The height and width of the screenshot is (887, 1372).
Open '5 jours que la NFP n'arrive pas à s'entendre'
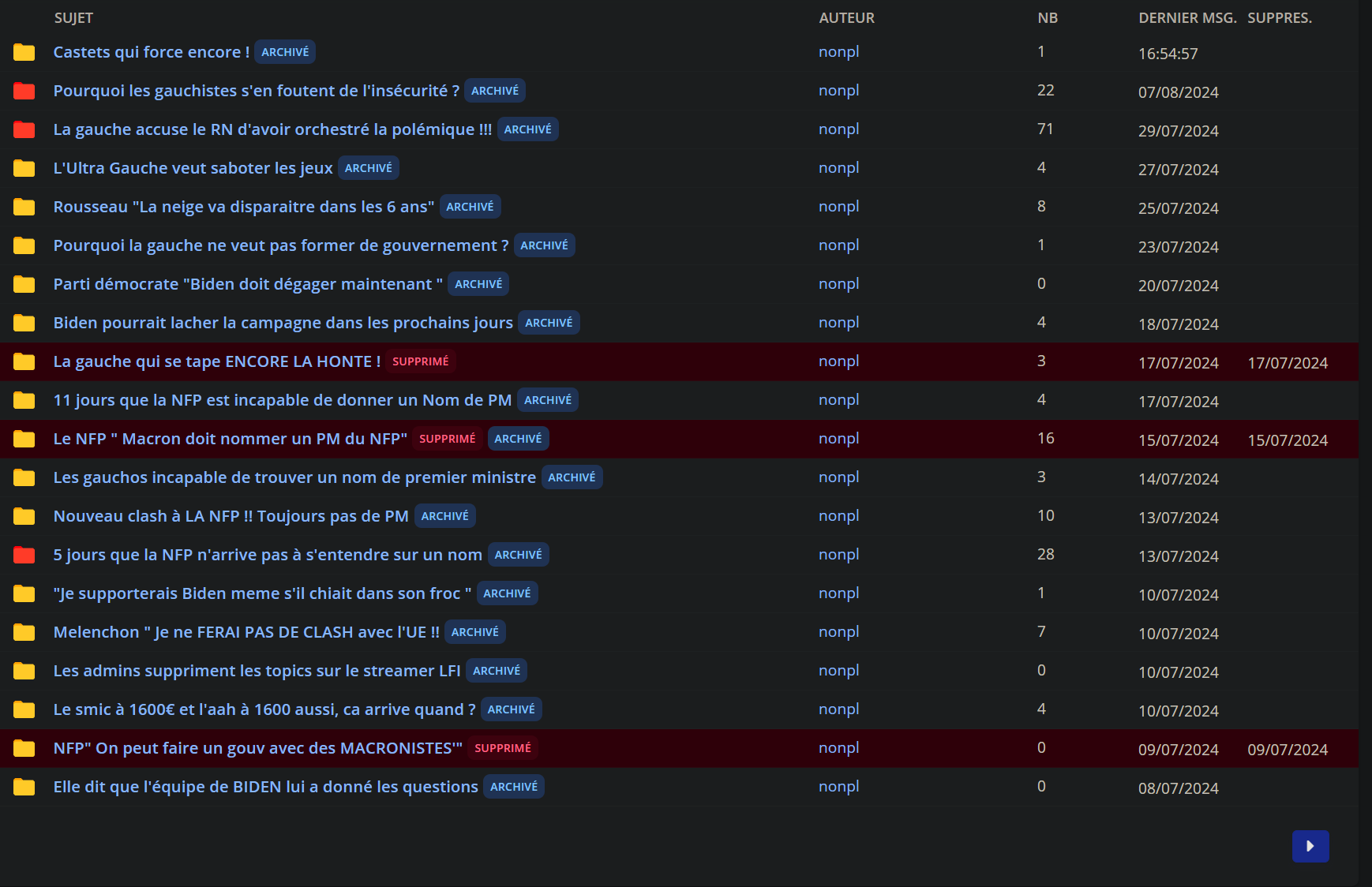tap(268, 555)
